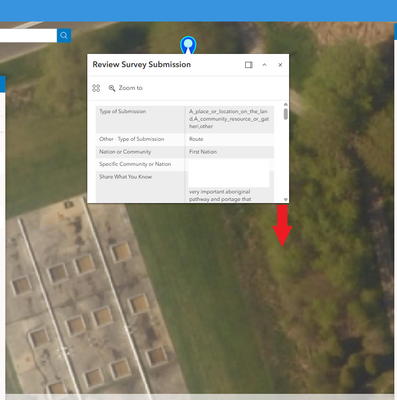Click the popup vertical scrollbar thumb

(x=286, y=113)
